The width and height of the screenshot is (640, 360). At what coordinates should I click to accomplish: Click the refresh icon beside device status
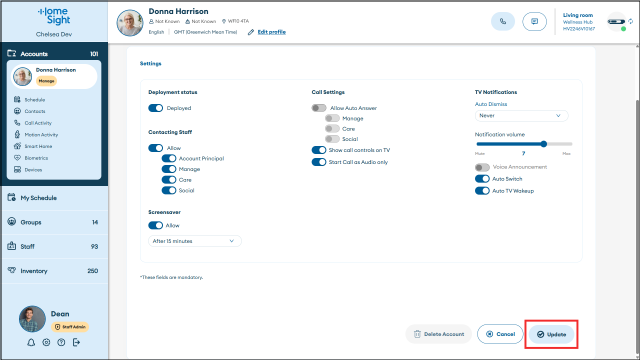coord(631,21)
